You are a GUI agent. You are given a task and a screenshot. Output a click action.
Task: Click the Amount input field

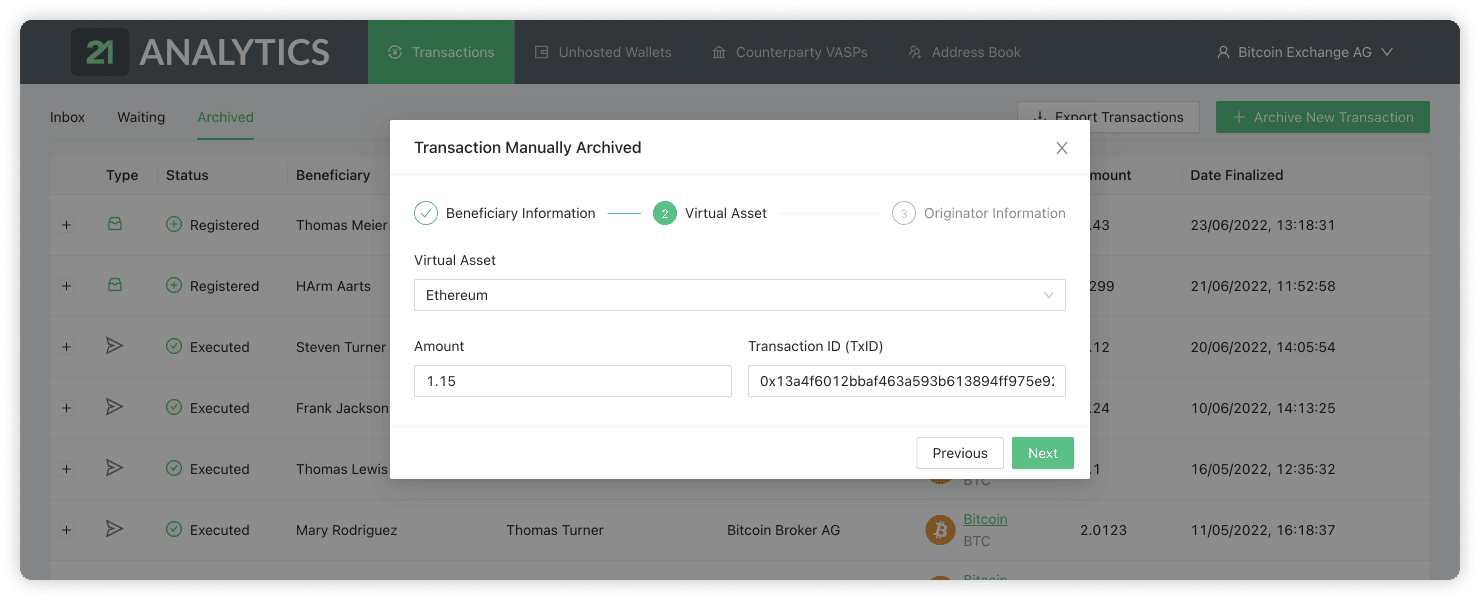572,381
